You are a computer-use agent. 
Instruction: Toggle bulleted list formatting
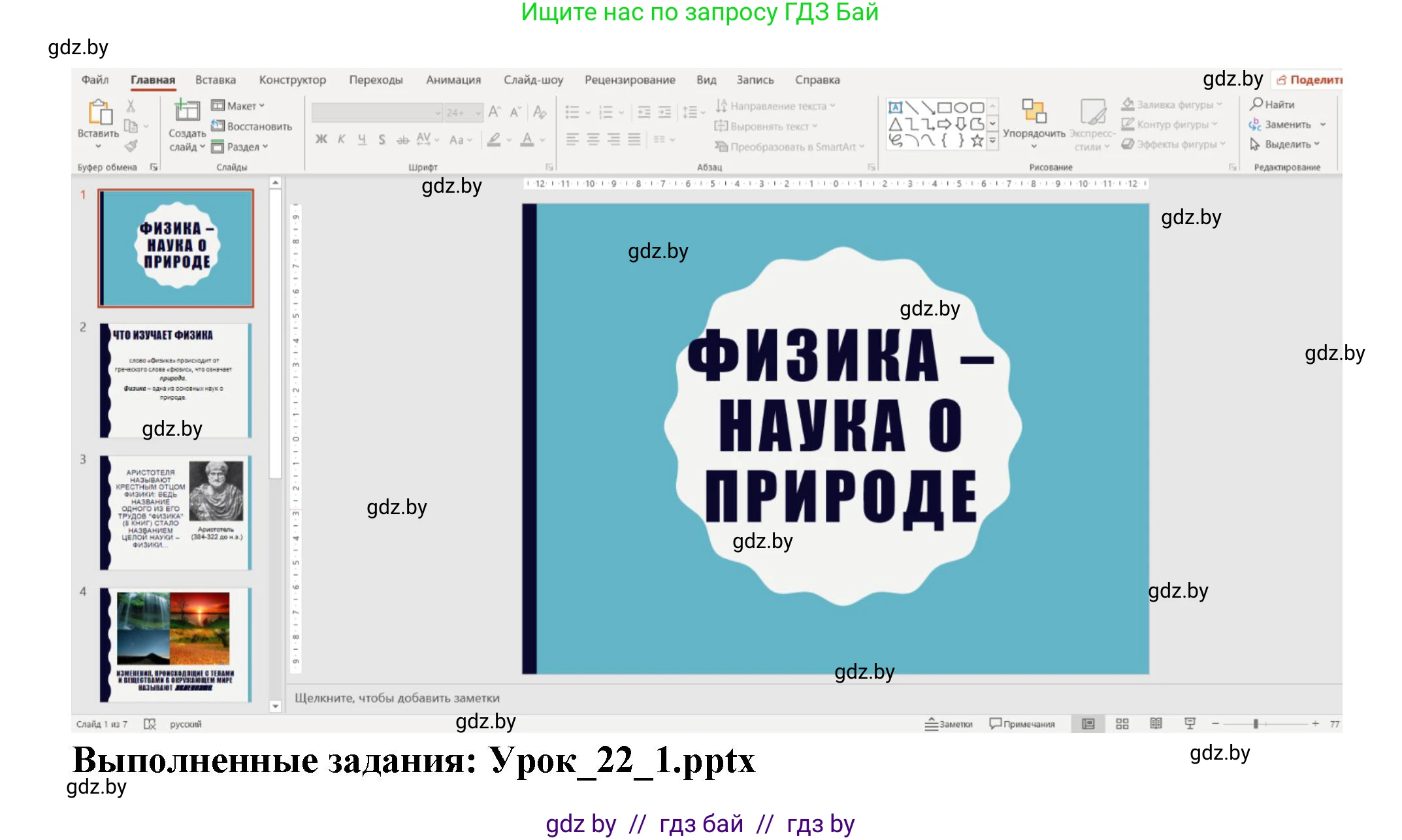[x=572, y=111]
